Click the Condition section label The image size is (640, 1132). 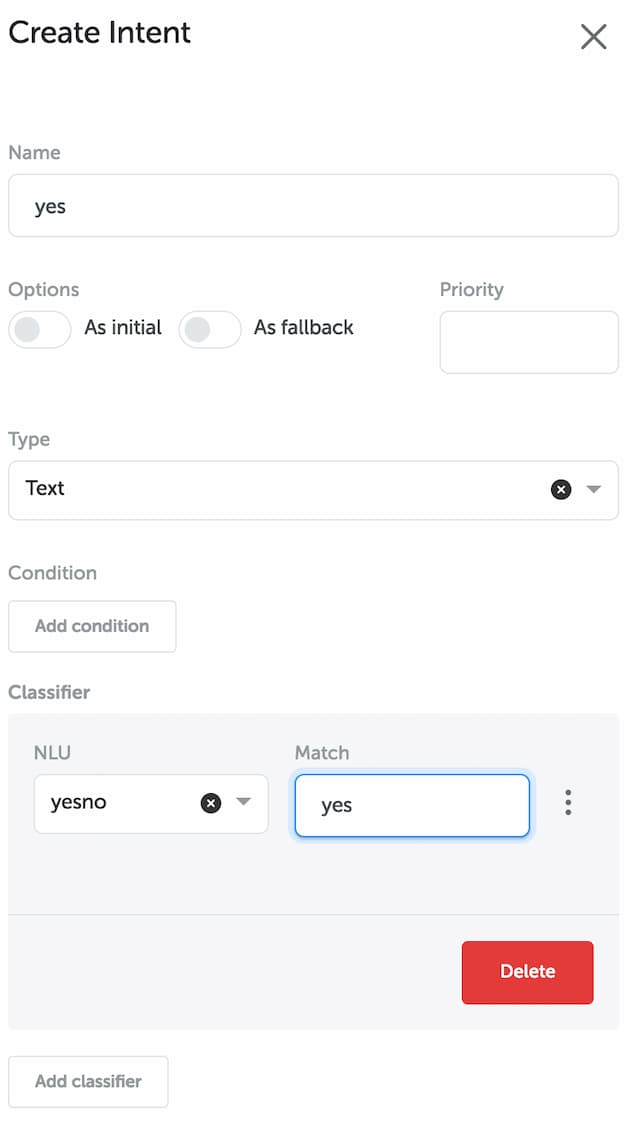53,573
